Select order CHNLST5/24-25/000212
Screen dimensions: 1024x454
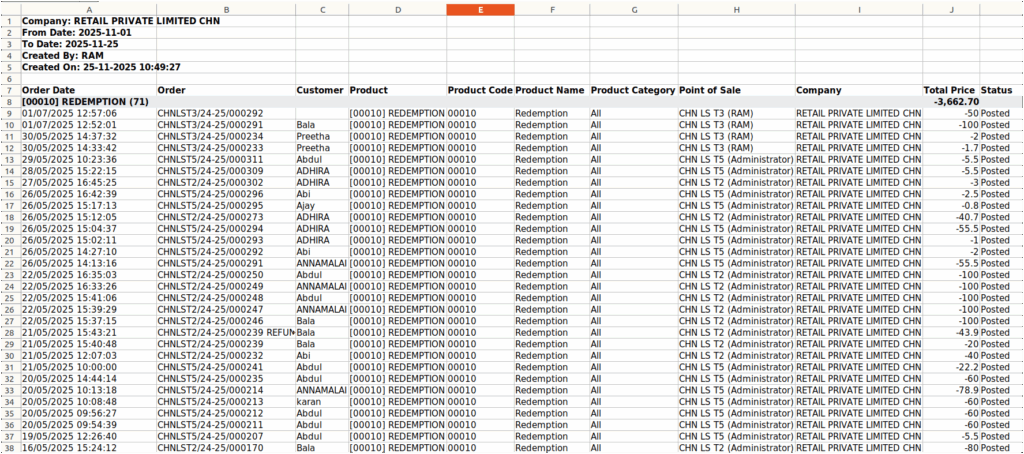point(225,413)
